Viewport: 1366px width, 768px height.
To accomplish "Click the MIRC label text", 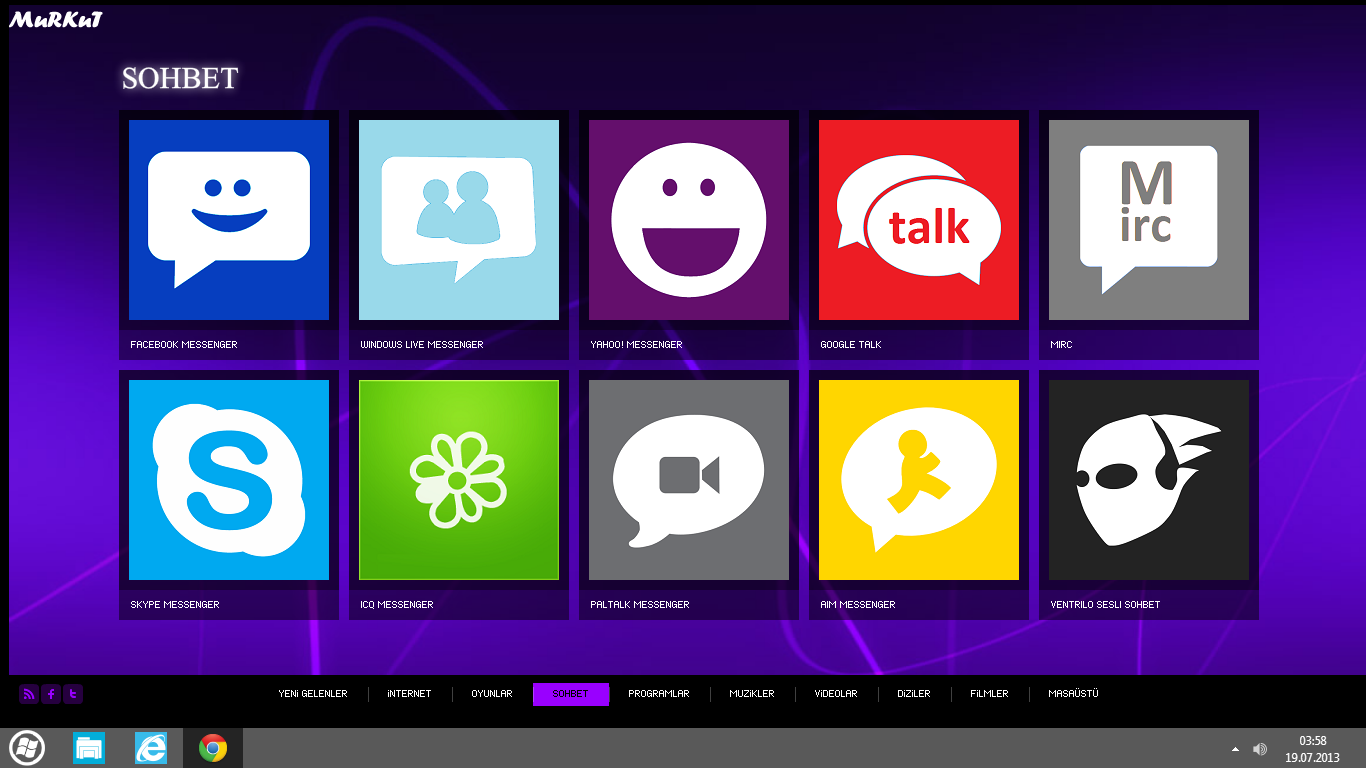I will click(1061, 345).
